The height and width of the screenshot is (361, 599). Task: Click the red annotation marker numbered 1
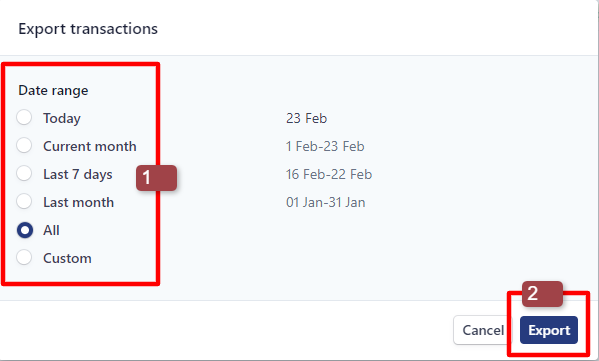point(156,178)
